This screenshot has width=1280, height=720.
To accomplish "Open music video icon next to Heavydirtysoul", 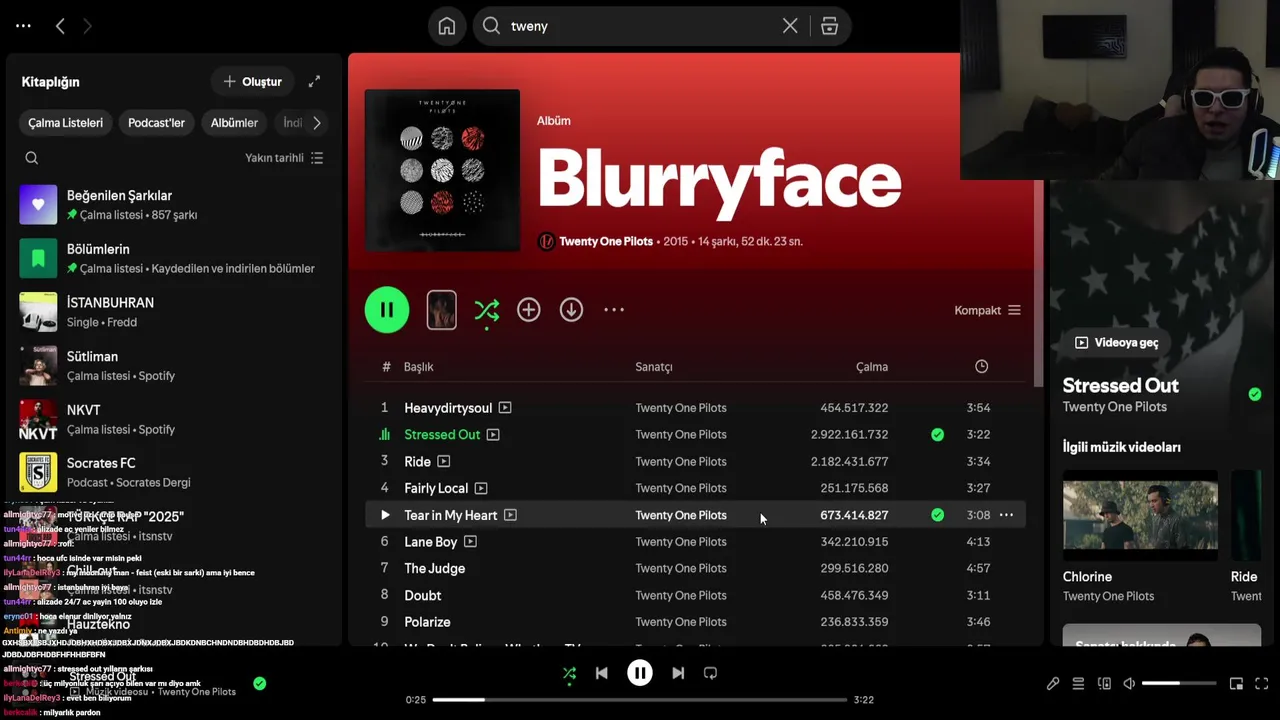I will [x=505, y=408].
